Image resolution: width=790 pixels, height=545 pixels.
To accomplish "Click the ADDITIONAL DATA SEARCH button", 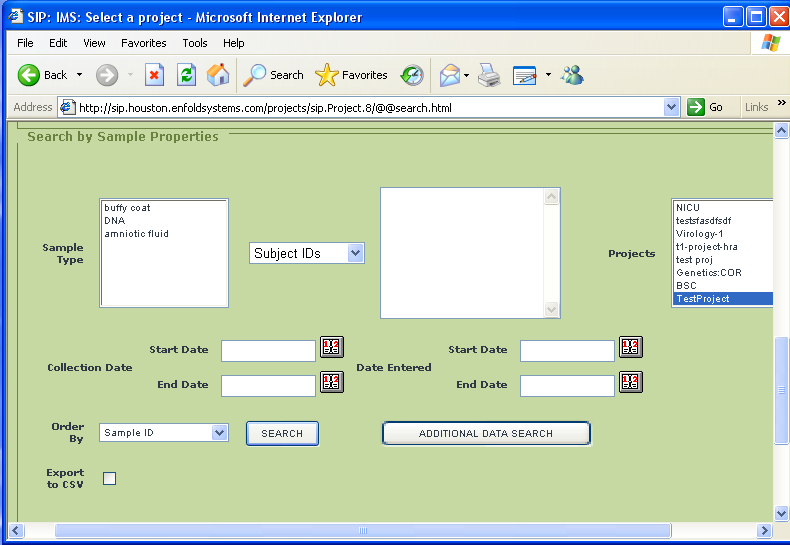I will tap(486, 433).
